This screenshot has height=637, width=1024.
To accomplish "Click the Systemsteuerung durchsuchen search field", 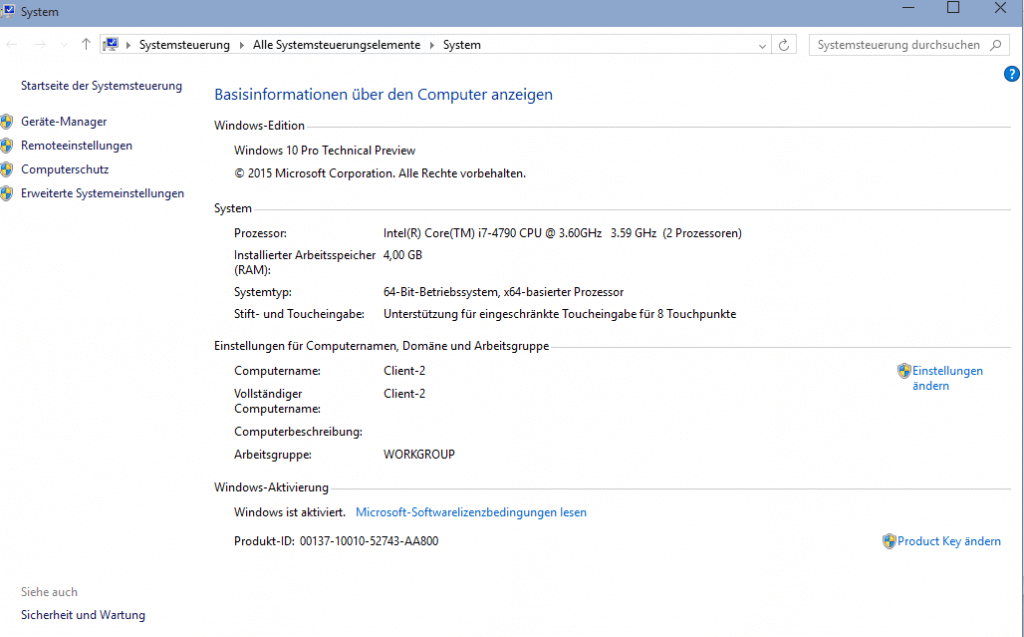I will point(897,45).
